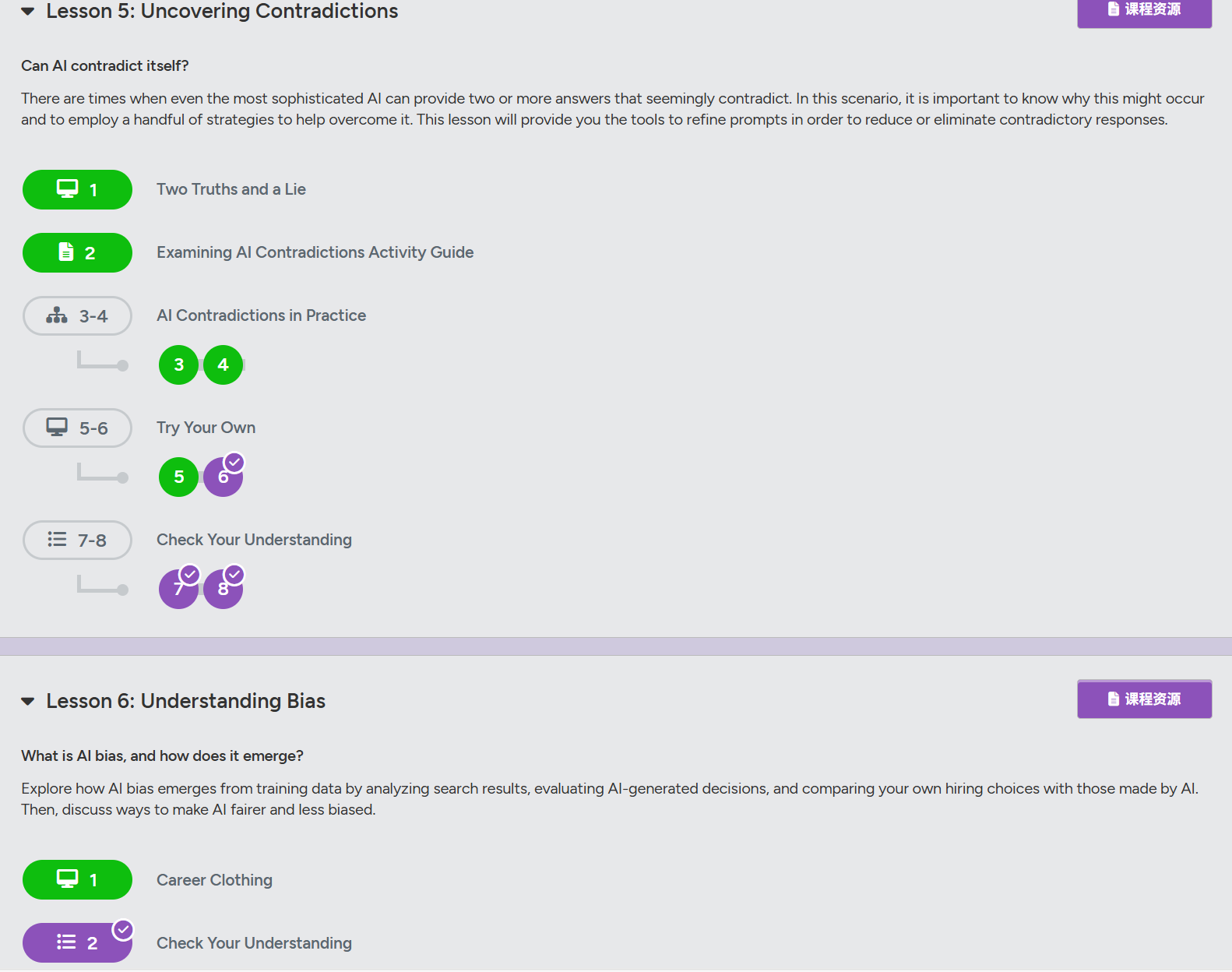Open Lesson 5 课程资源 resources button
The width and height of the screenshot is (1232, 972).
point(1144,10)
